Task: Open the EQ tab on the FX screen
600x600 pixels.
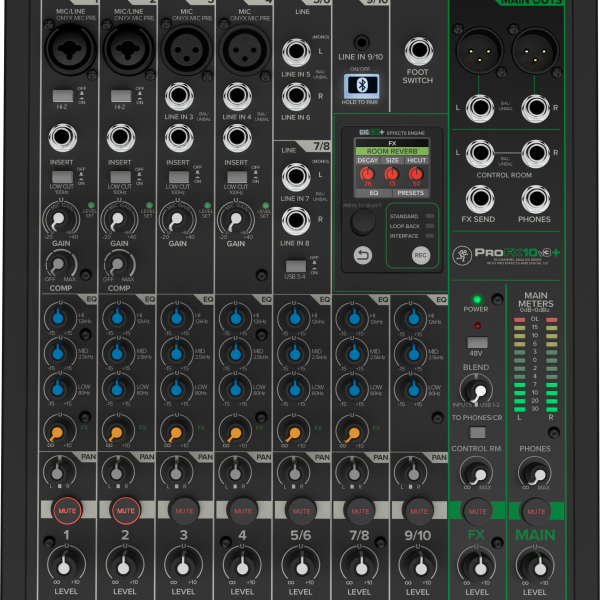Action: [374, 193]
